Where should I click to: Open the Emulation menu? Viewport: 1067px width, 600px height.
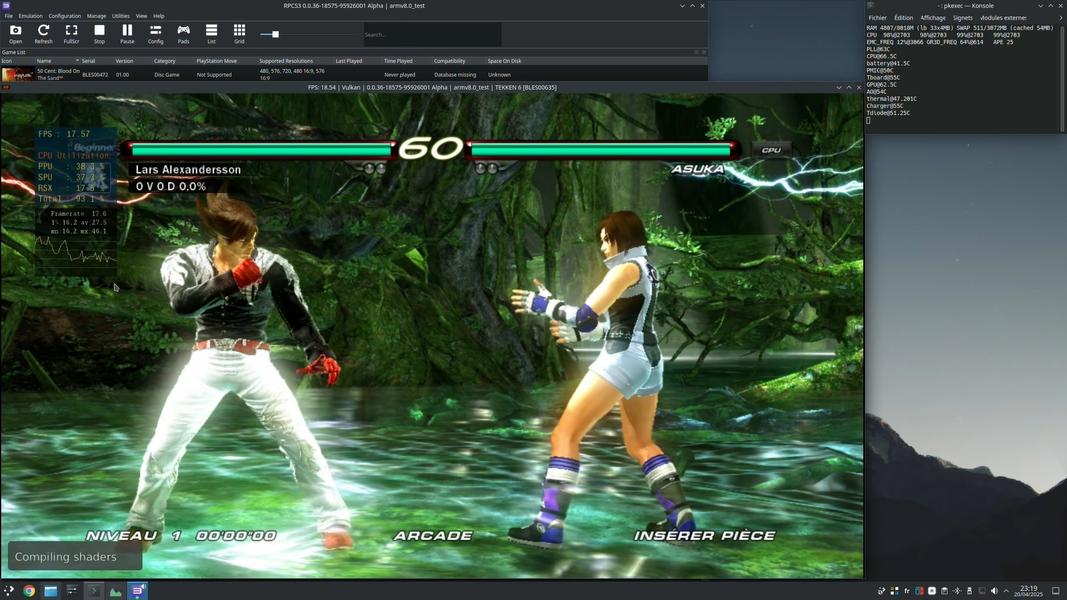pyautogui.click(x=30, y=16)
